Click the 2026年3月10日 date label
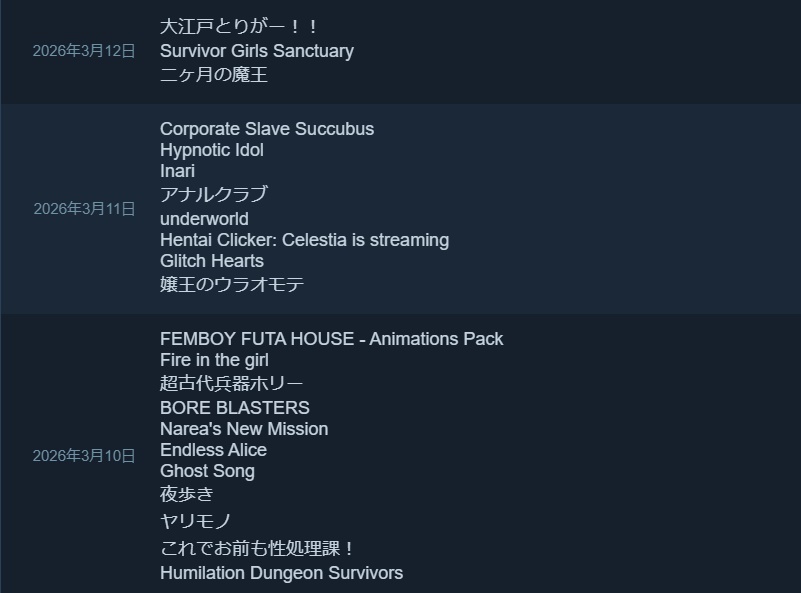Viewport: 801px width, 593px height. coord(84,456)
